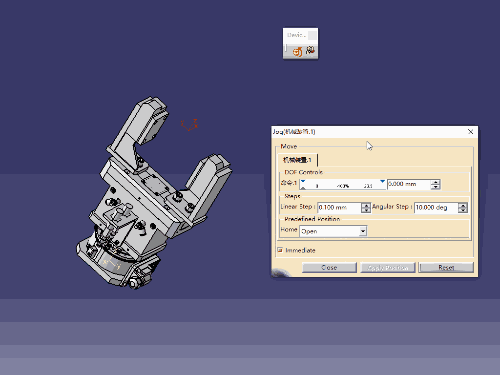Close the floating Device toolbar
Image resolution: width=500 pixels, height=375 pixels.
312,35
